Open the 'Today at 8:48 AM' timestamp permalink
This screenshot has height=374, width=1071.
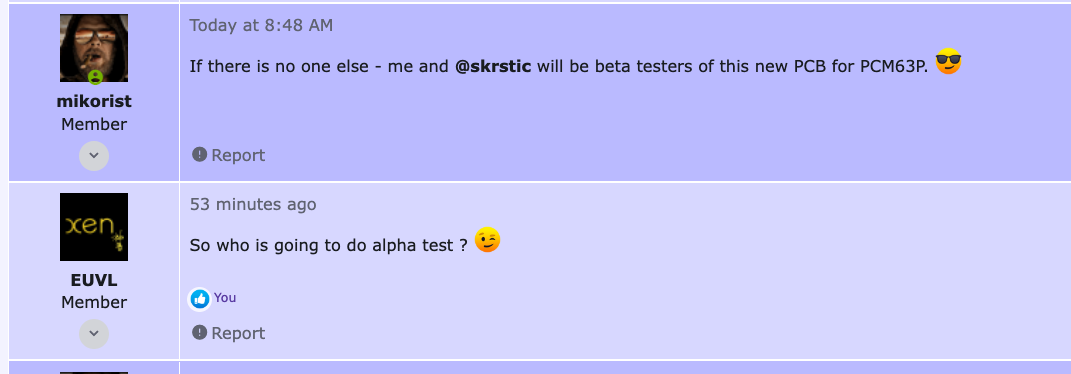tap(261, 25)
